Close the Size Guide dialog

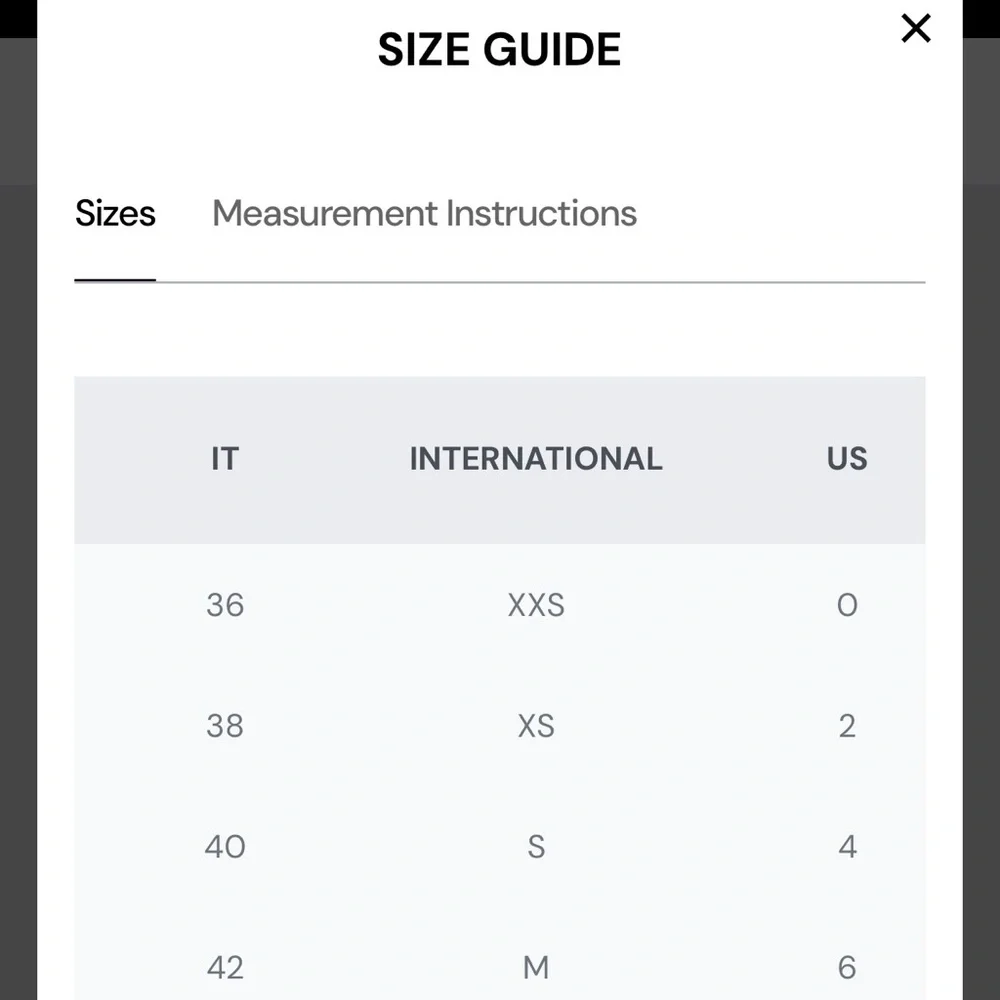point(915,29)
